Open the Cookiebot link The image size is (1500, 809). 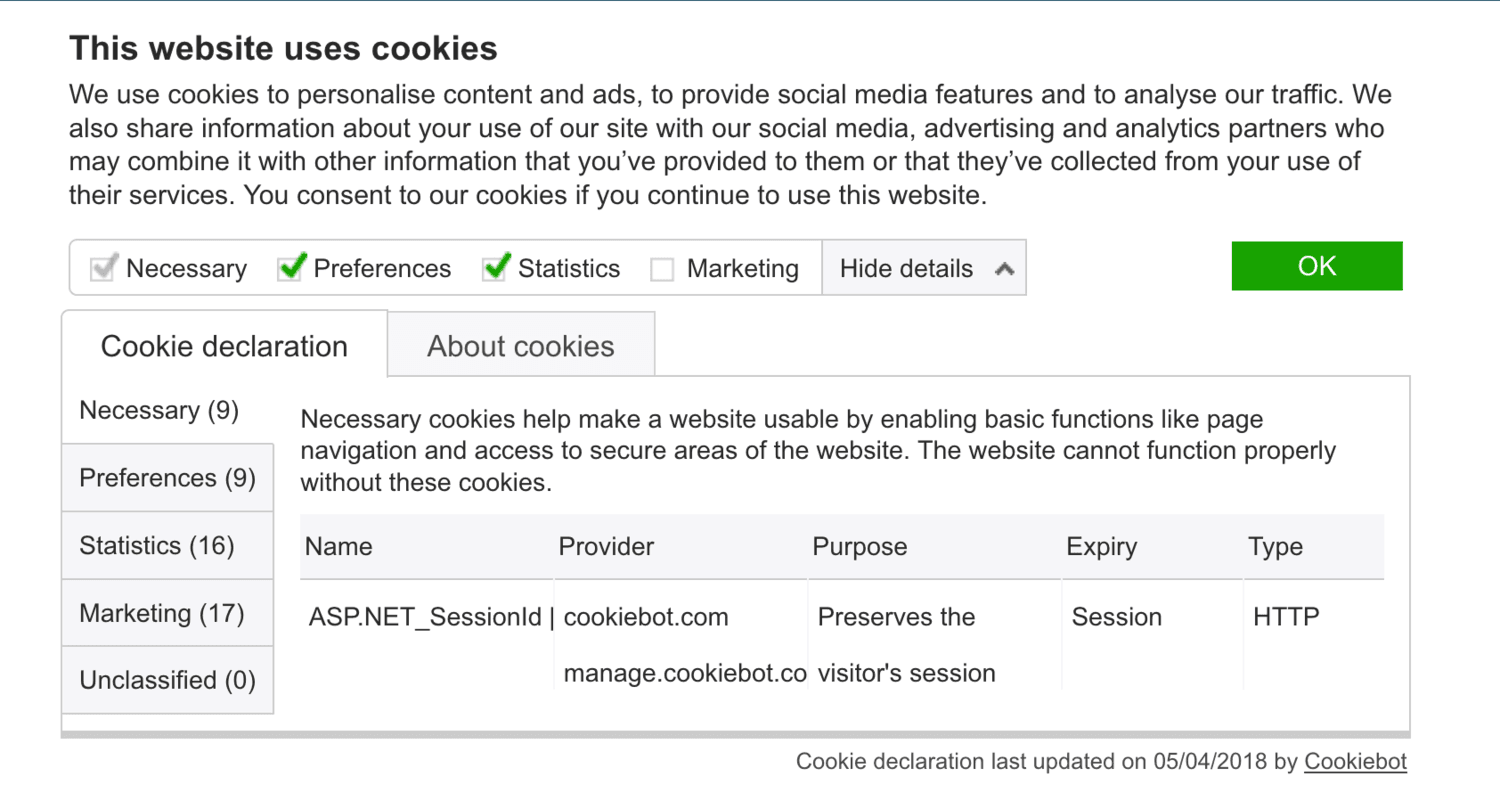[x=1355, y=761]
